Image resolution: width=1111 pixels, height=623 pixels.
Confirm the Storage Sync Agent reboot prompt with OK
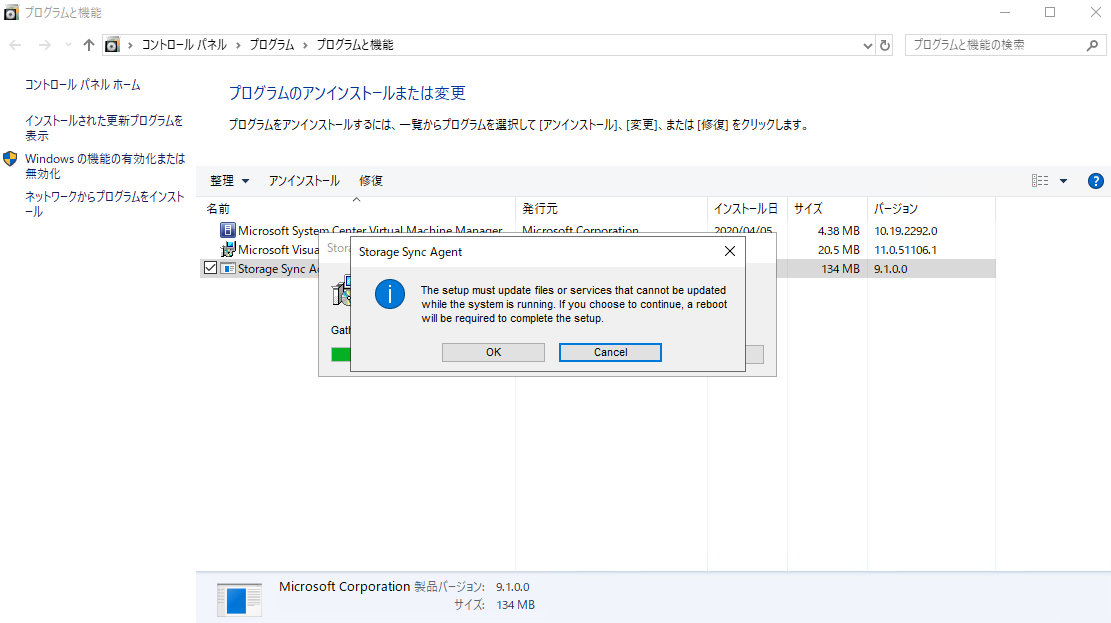[x=493, y=352]
